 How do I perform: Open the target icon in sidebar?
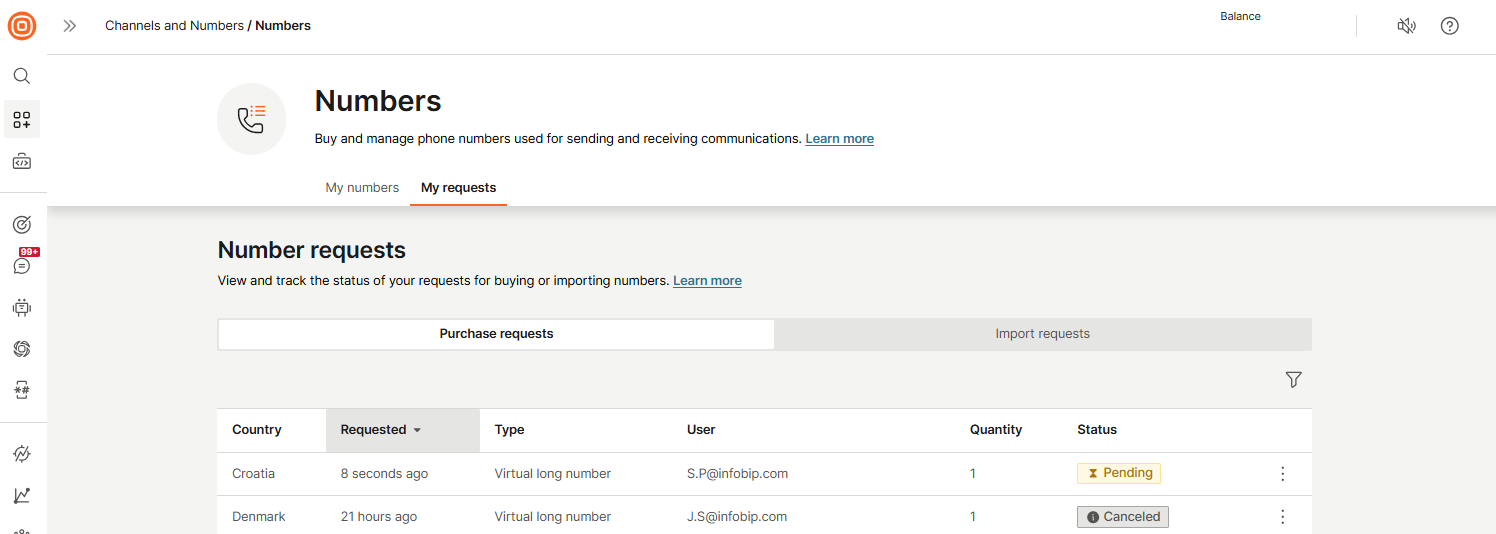coord(22,225)
